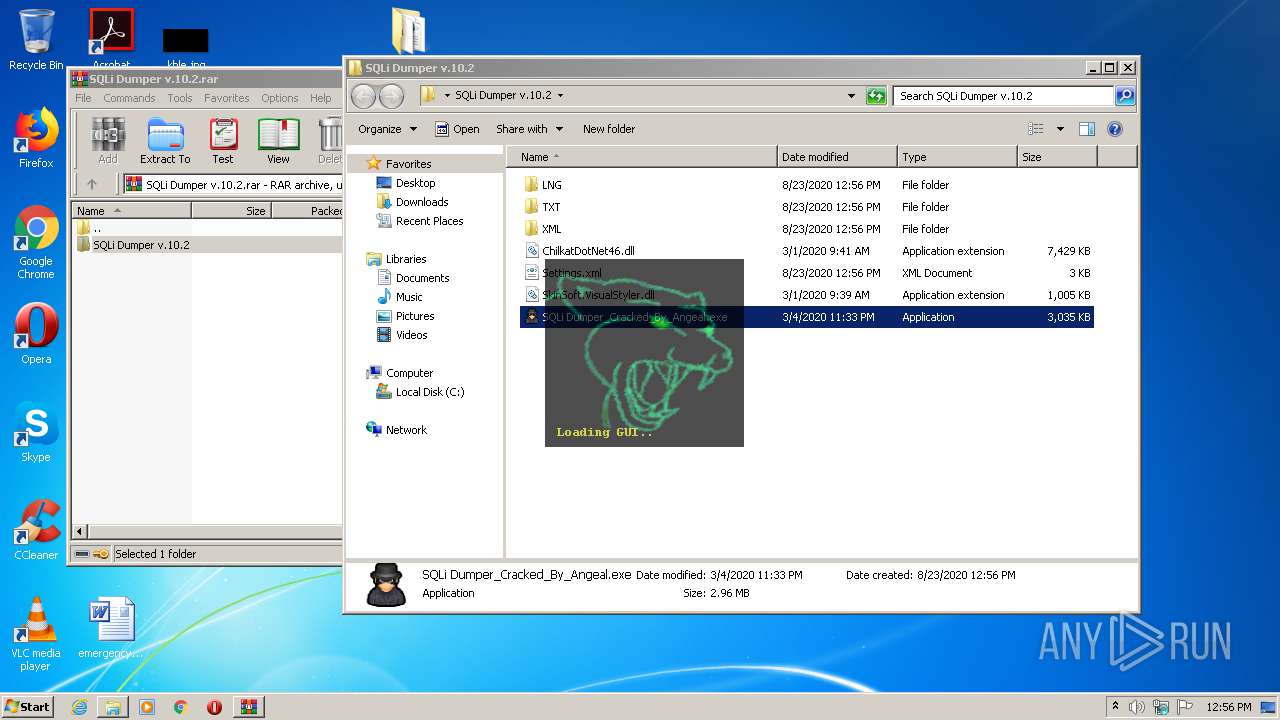The width and height of the screenshot is (1280, 720).
Task: Click the View icon in WinRAR toolbar
Action: pos(278,140)
